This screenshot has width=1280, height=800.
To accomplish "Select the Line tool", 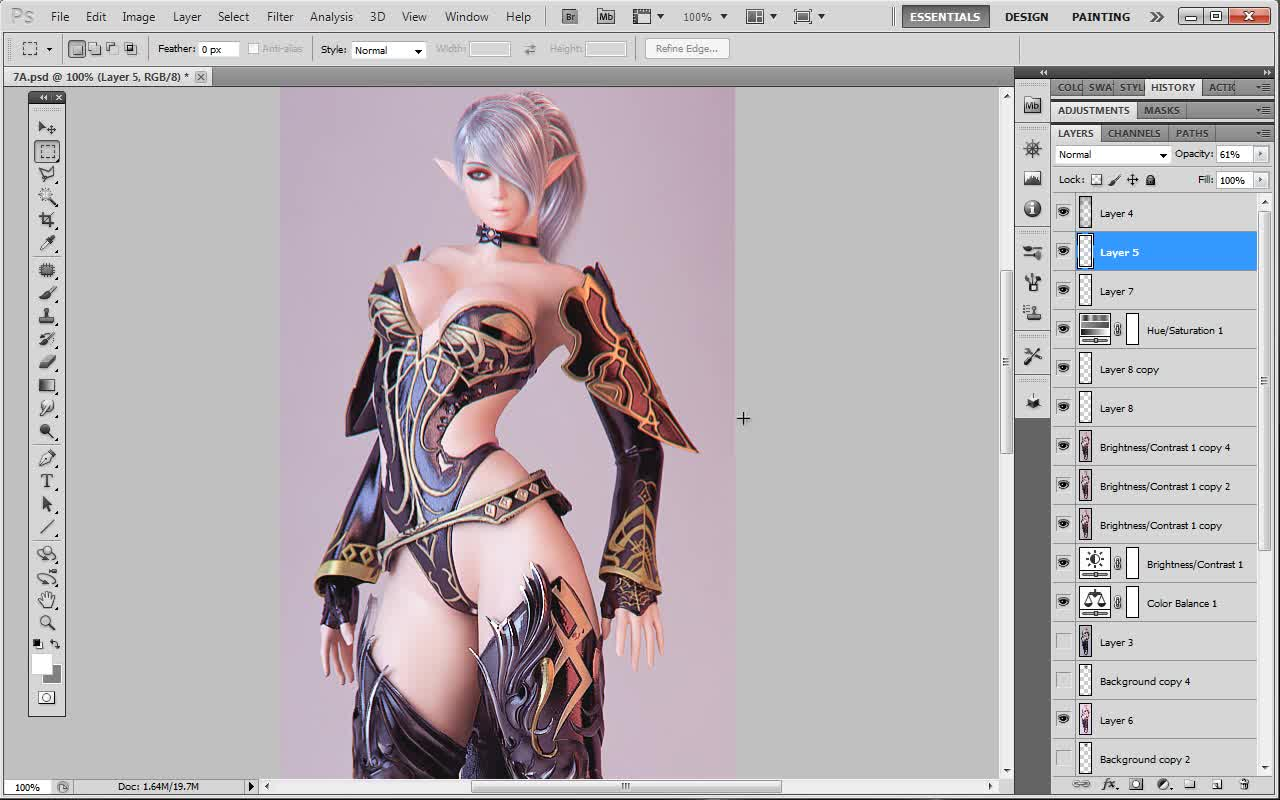I will [x=47, y=527].
